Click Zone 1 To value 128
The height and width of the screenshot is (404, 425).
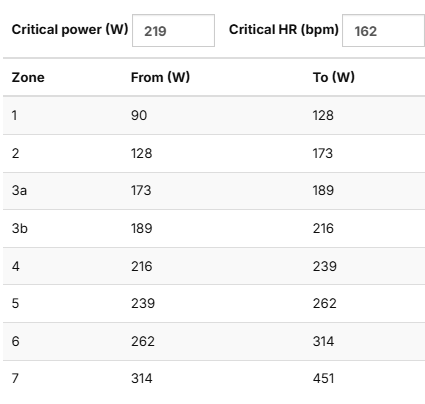(323, 115)
